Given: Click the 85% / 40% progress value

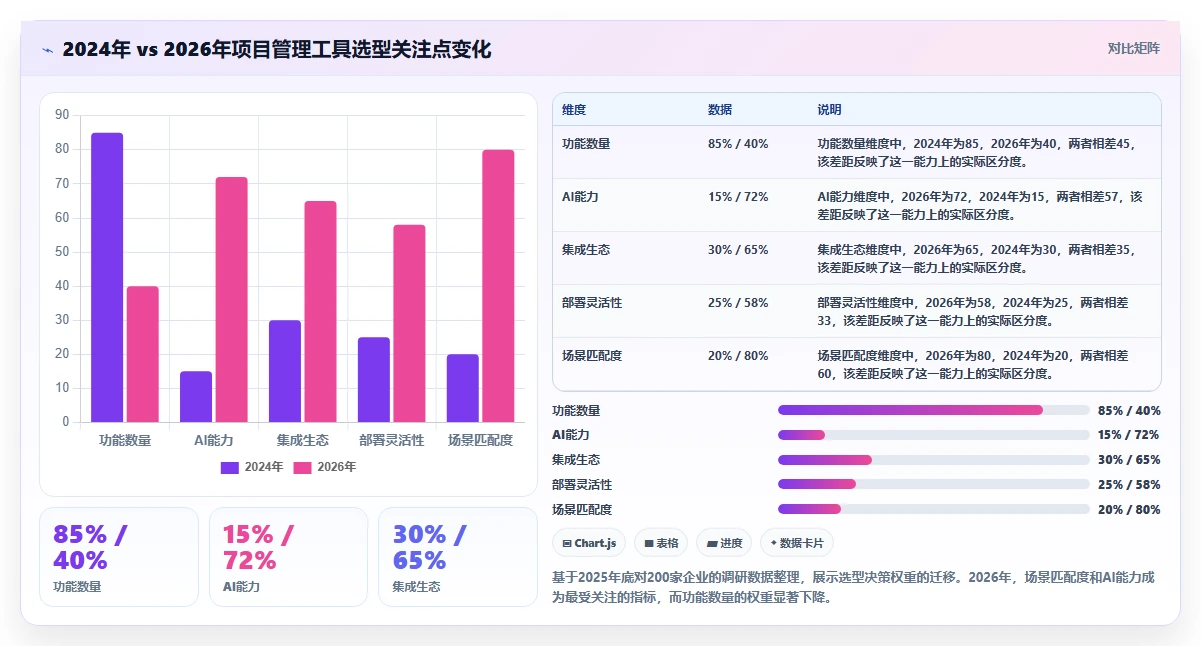Looking at the screenshot, I should point(1129,410).
